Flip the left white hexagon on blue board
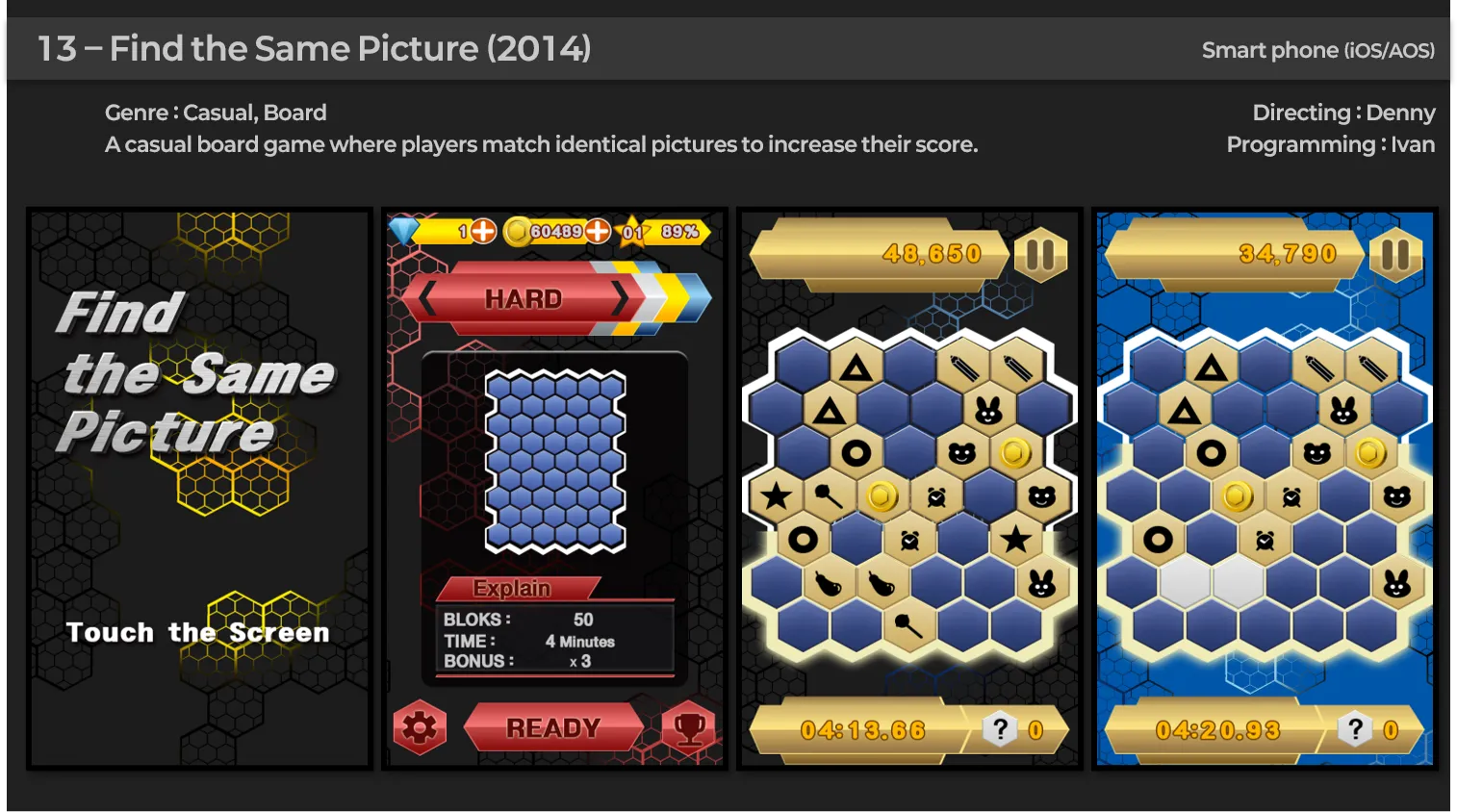This screenshot has height=812, width=1457. coord(1185,582)
